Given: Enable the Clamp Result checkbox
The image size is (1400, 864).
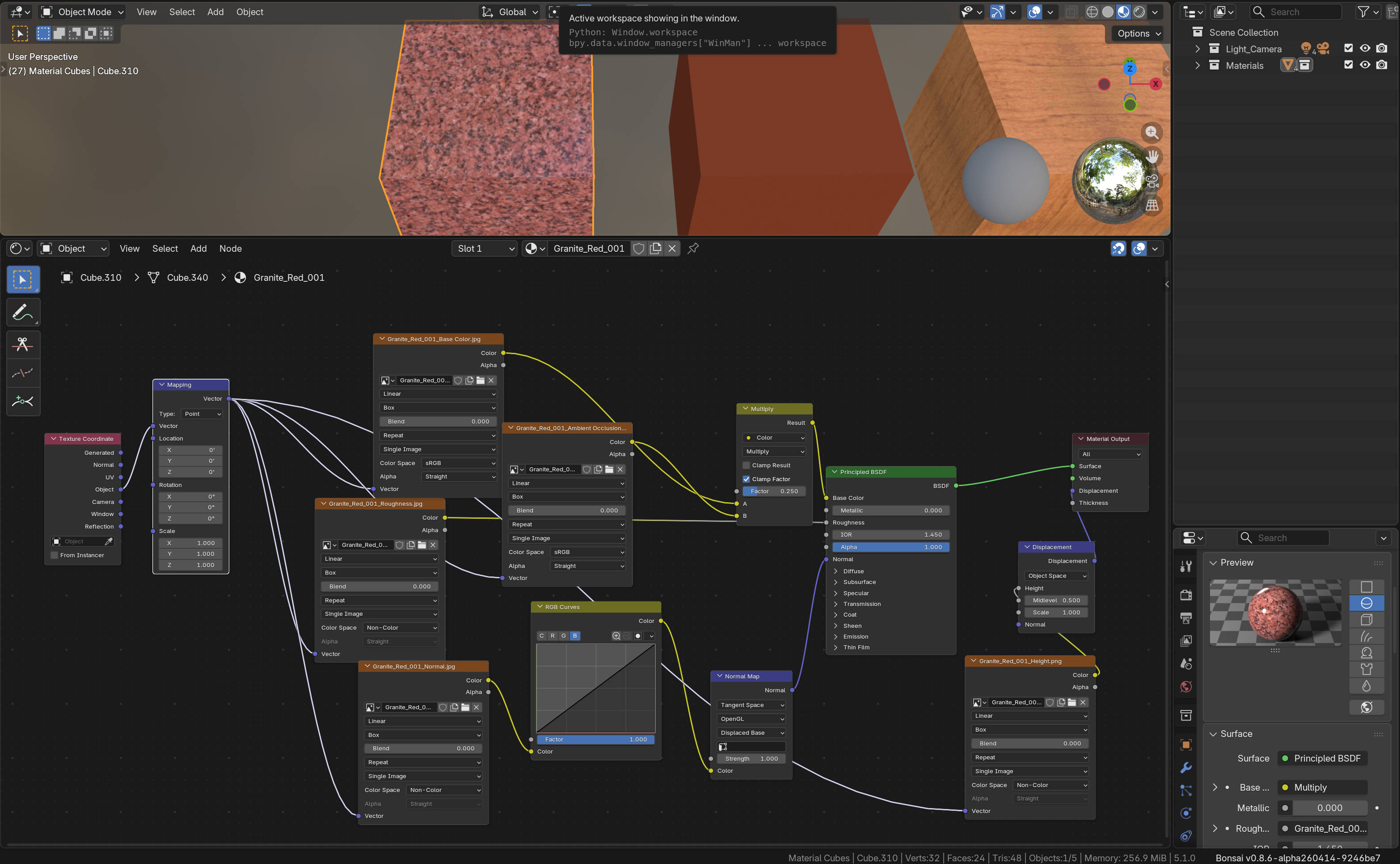Looking at the screenshot, I should click(746, 465).
